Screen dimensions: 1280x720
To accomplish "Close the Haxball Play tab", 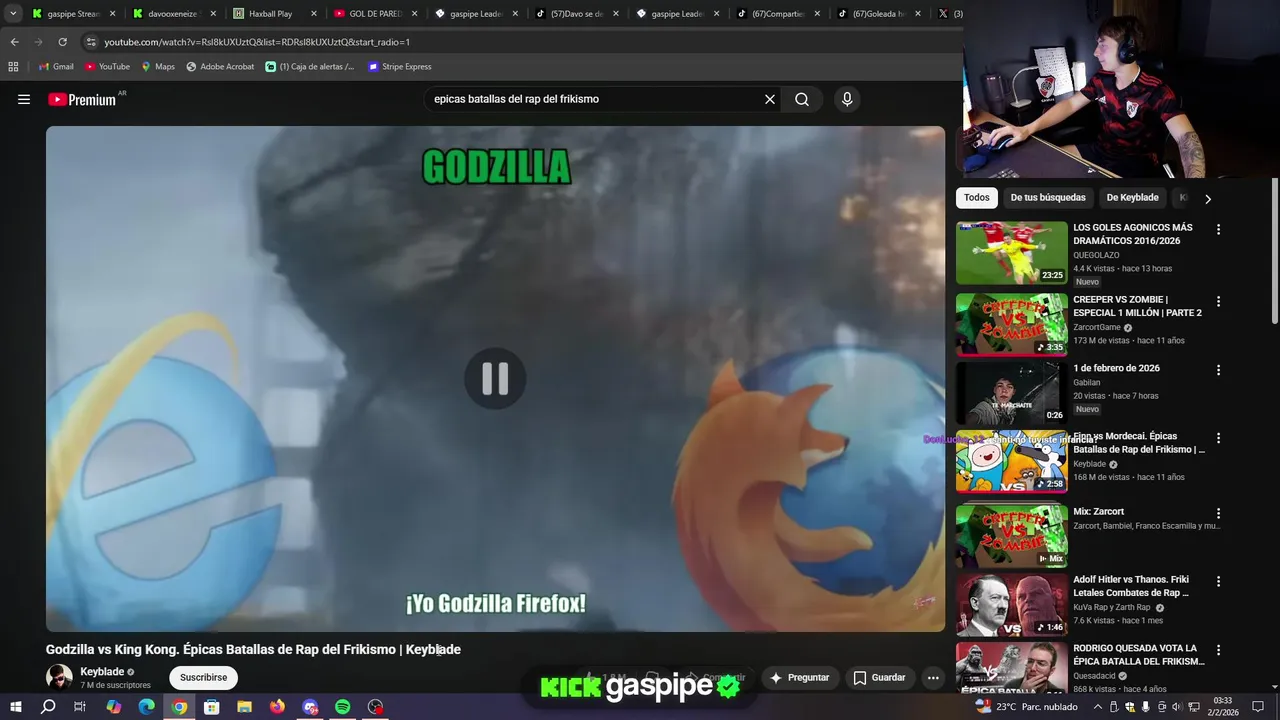I will [314, 14].
